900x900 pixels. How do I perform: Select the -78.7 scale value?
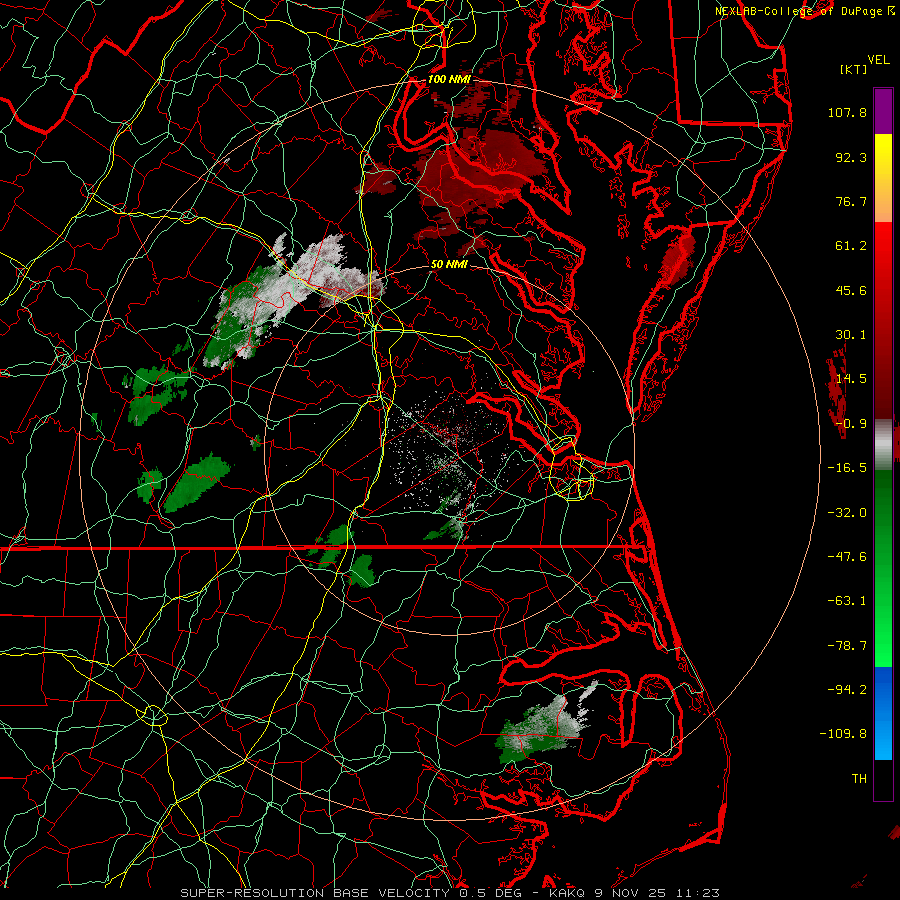tap(847, 646)
